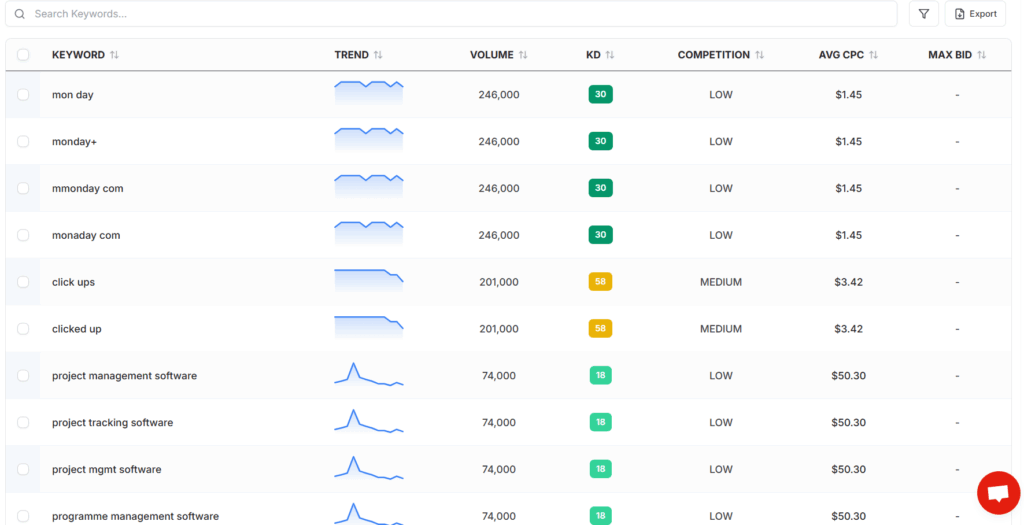Click volume 246,000 in 'mon day' row
The height and width of the screenshot is (525, 1024).
point(499,95)
